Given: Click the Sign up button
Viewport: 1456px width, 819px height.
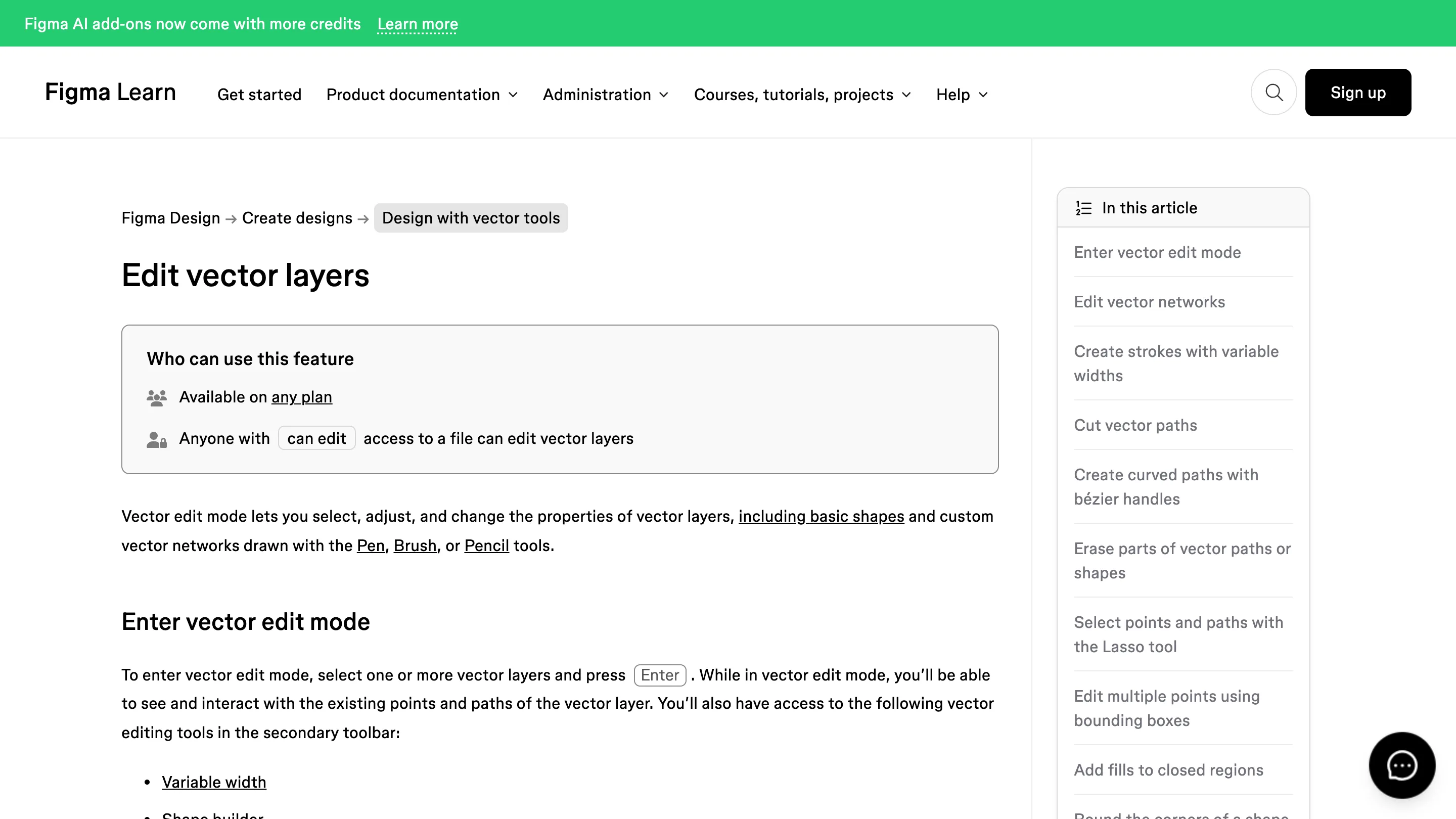Looking at the screenshot, I should click(1357, 93).
